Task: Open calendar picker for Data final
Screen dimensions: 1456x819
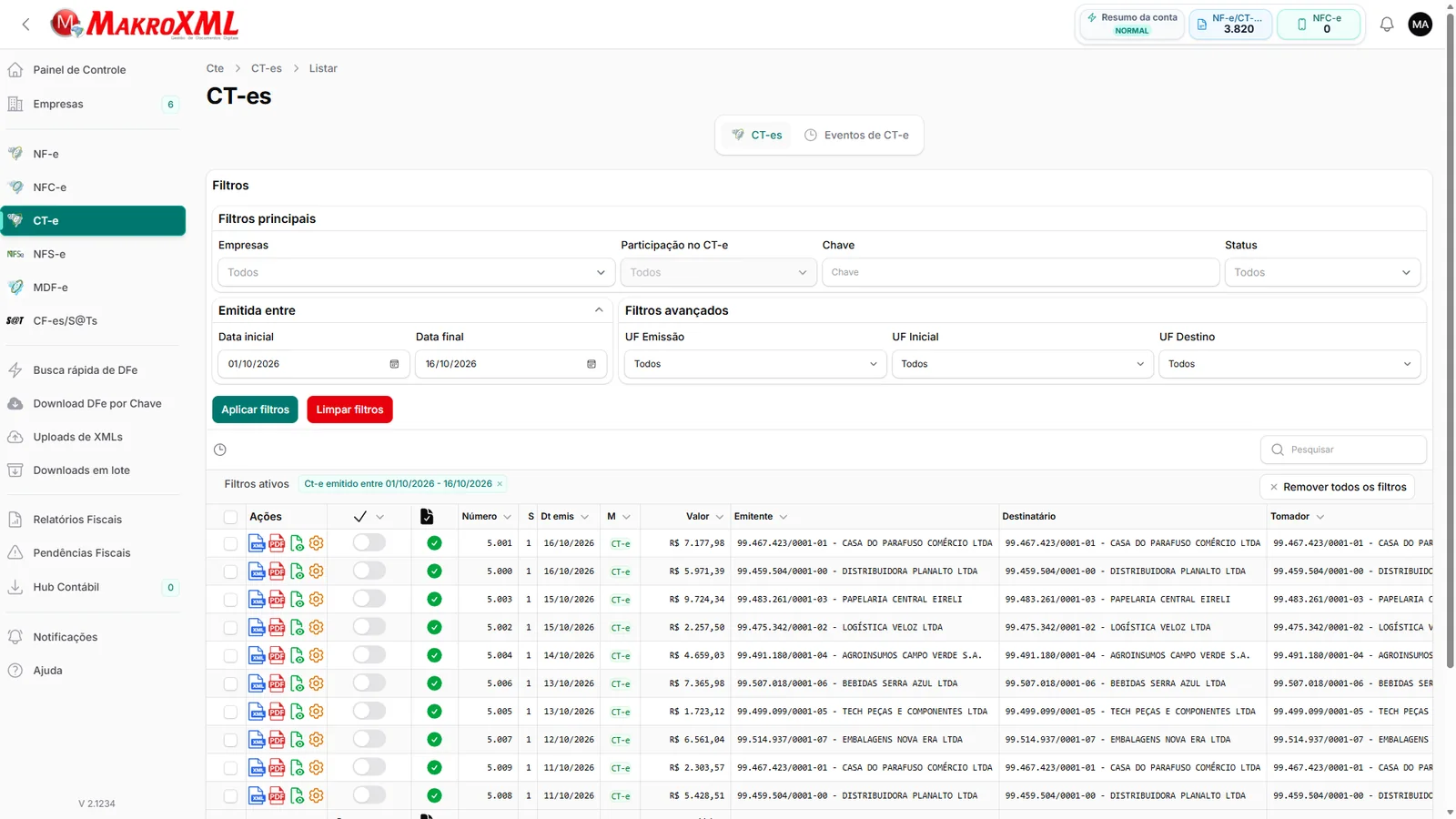Action: tap(591, 364)
